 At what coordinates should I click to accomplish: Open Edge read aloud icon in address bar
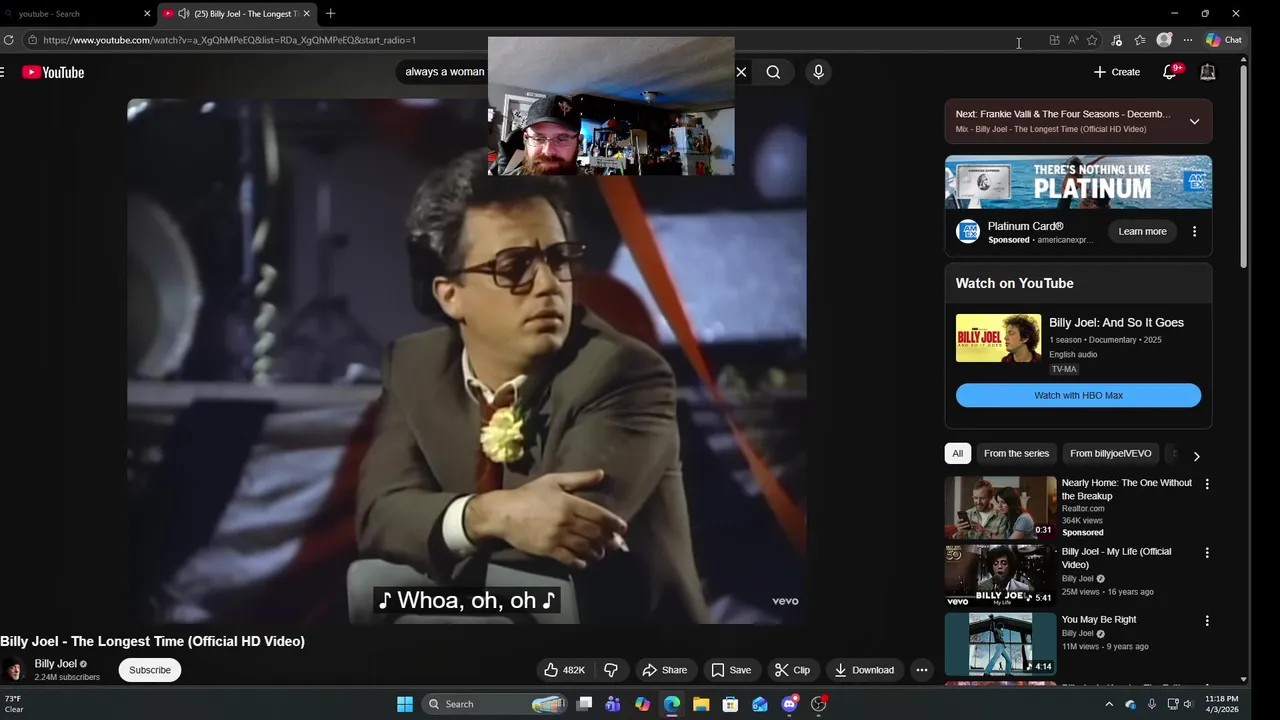pos(1073,40)
